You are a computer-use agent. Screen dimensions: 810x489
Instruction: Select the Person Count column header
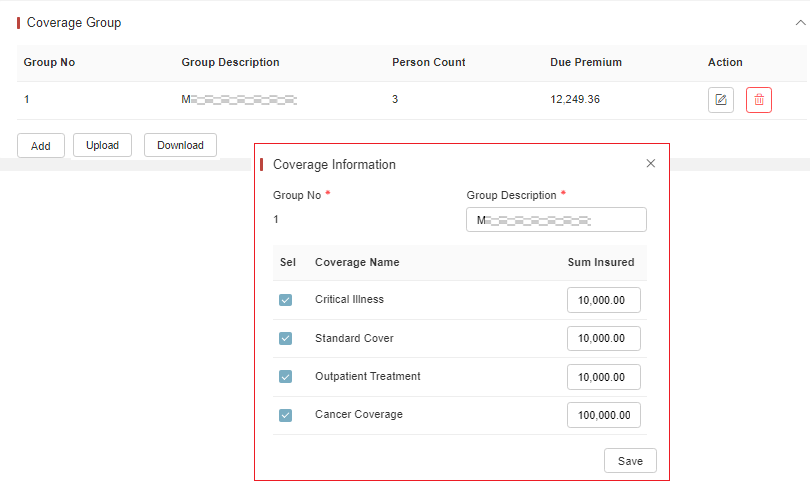429,62
